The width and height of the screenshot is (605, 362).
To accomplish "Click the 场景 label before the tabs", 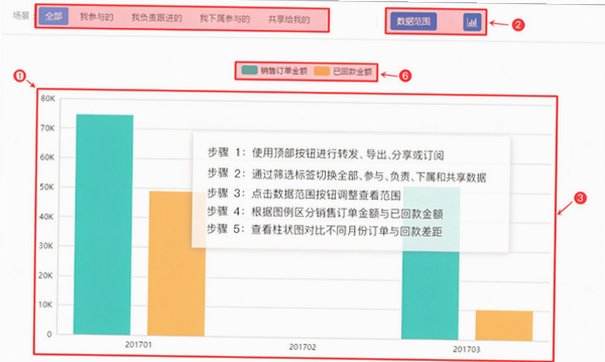I will coord(21,15).
